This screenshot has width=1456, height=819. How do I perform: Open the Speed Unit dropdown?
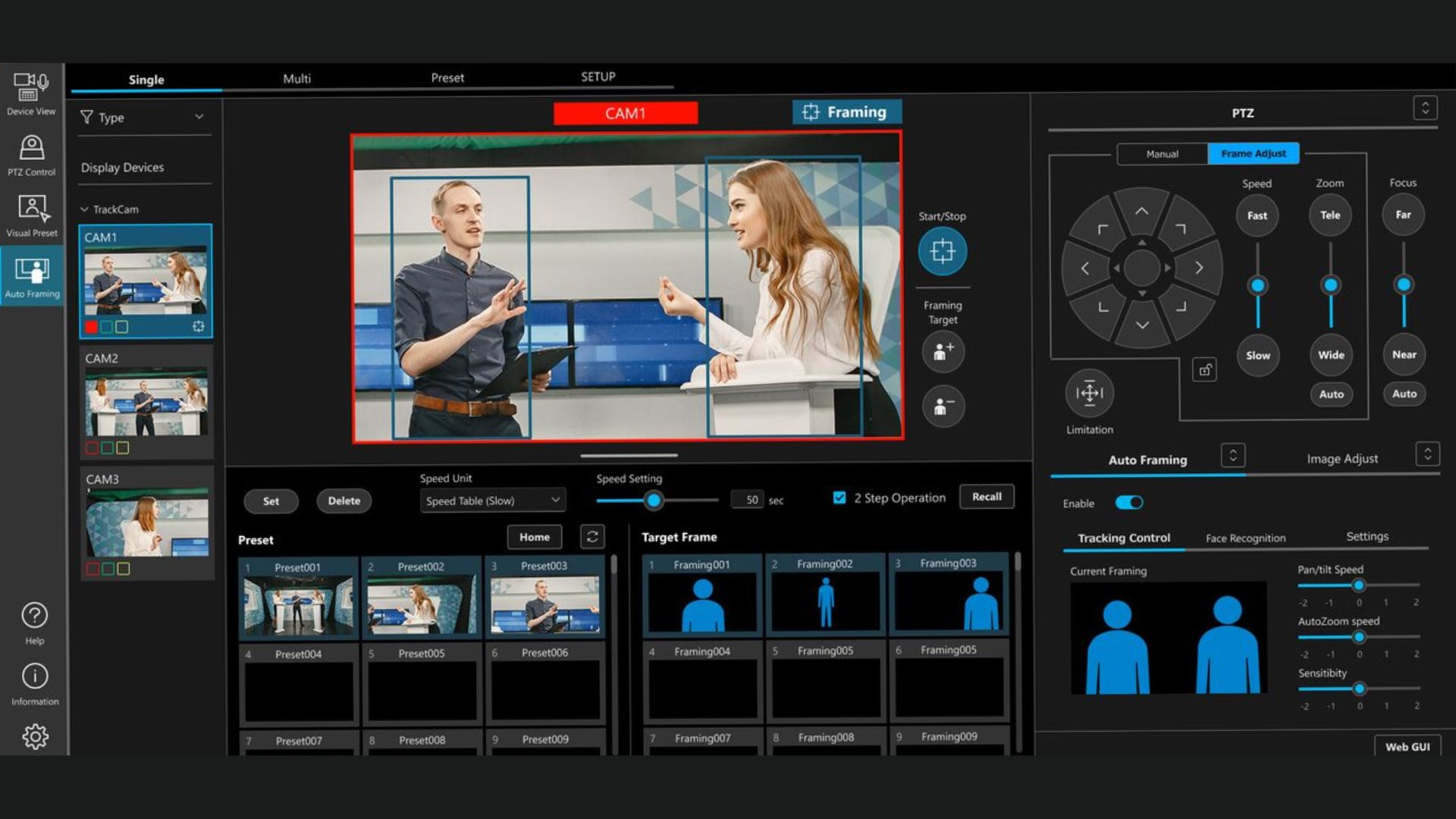491,500
